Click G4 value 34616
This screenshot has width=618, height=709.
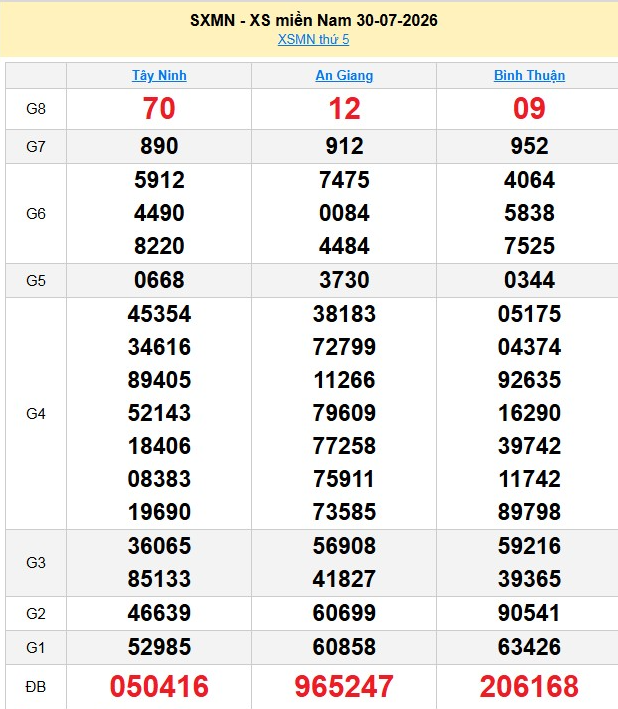click(x=159, y=347)
